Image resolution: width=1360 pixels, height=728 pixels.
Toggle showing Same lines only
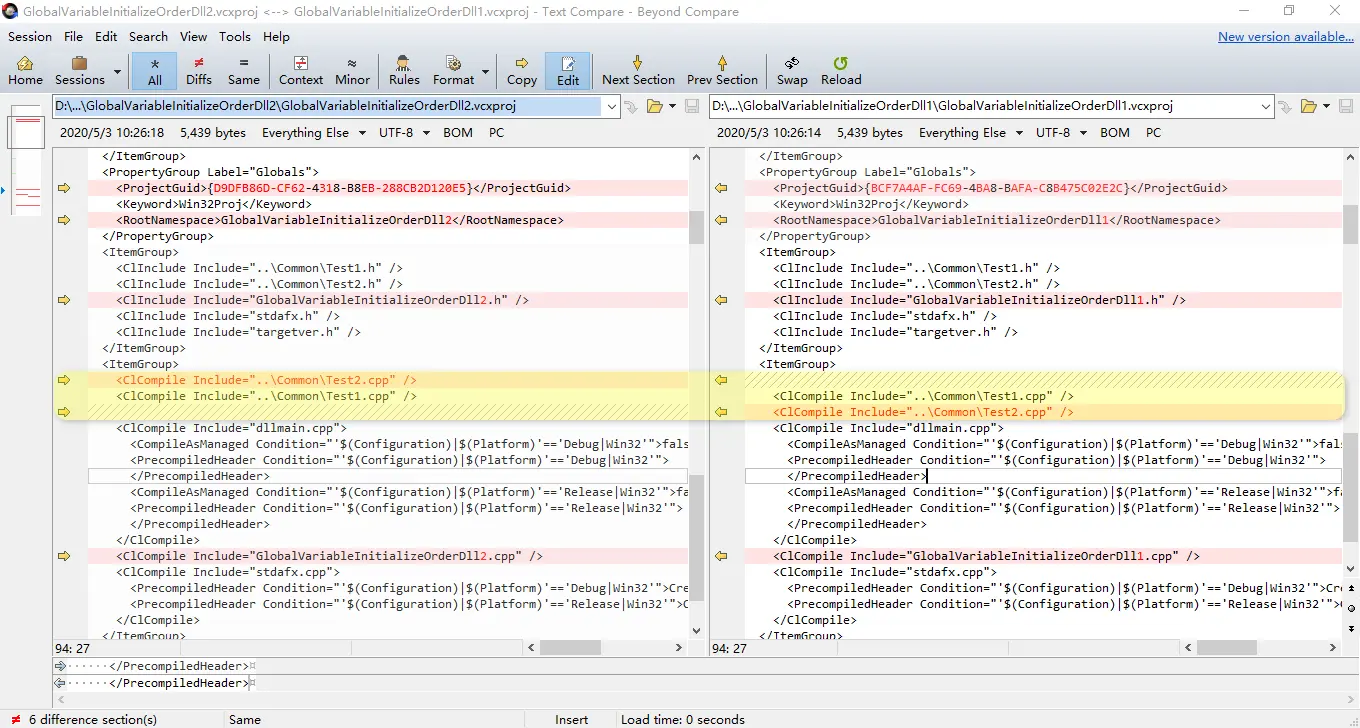pos(244,70)
